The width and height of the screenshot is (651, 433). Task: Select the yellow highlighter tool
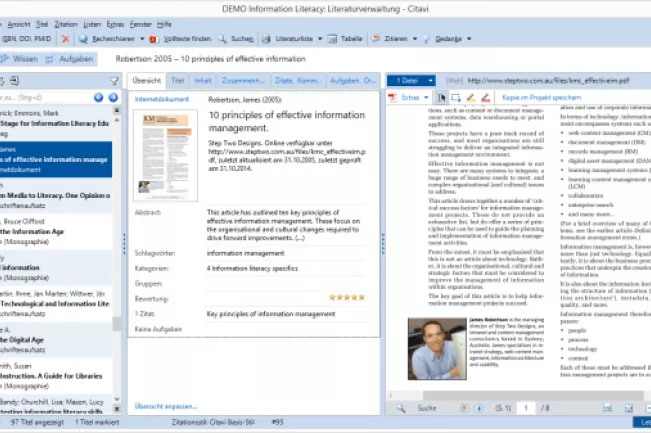[x=470, y=98]
